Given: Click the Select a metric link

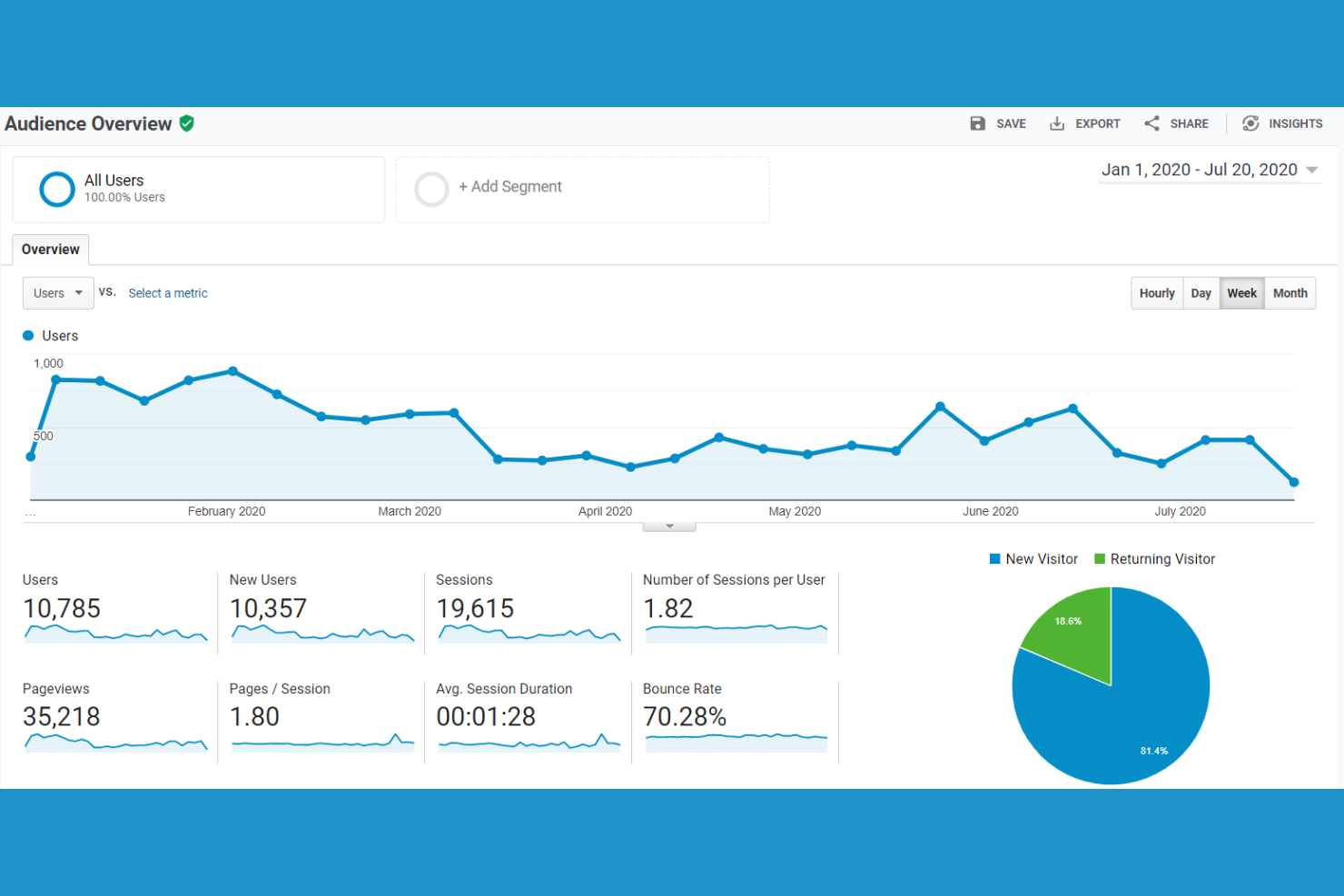Looking at the screenshot, I should click(167, 292).
